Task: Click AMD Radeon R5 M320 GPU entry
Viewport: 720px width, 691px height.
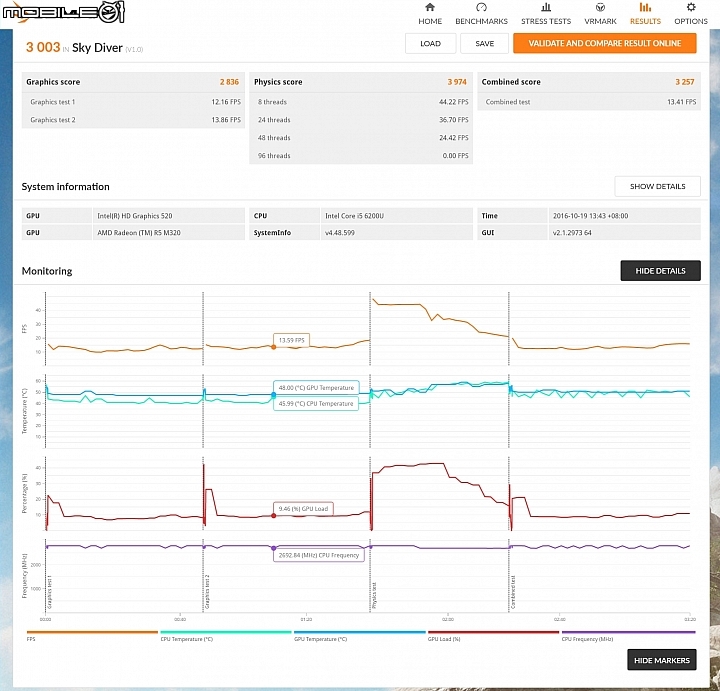Action: coord(139,233)
